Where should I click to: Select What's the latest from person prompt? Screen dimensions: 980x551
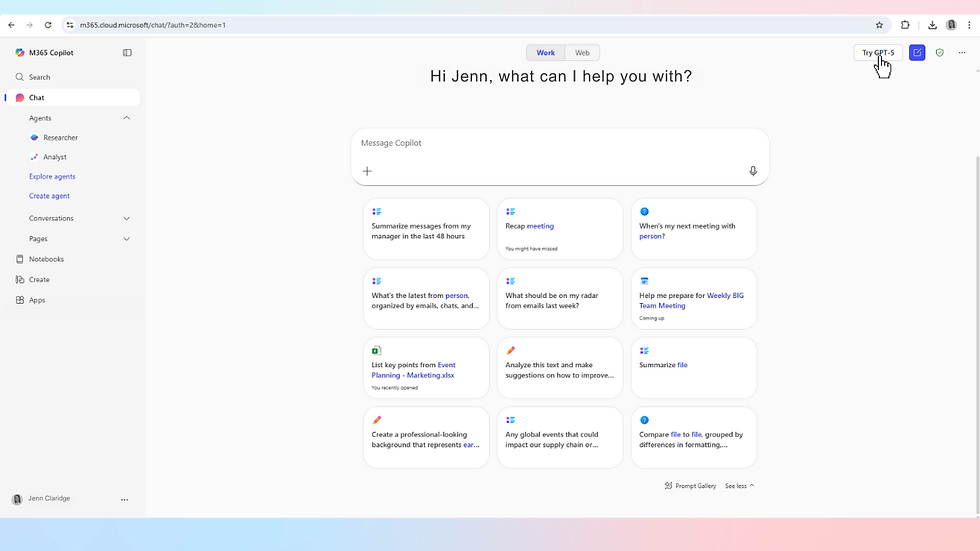coord(426,299)
